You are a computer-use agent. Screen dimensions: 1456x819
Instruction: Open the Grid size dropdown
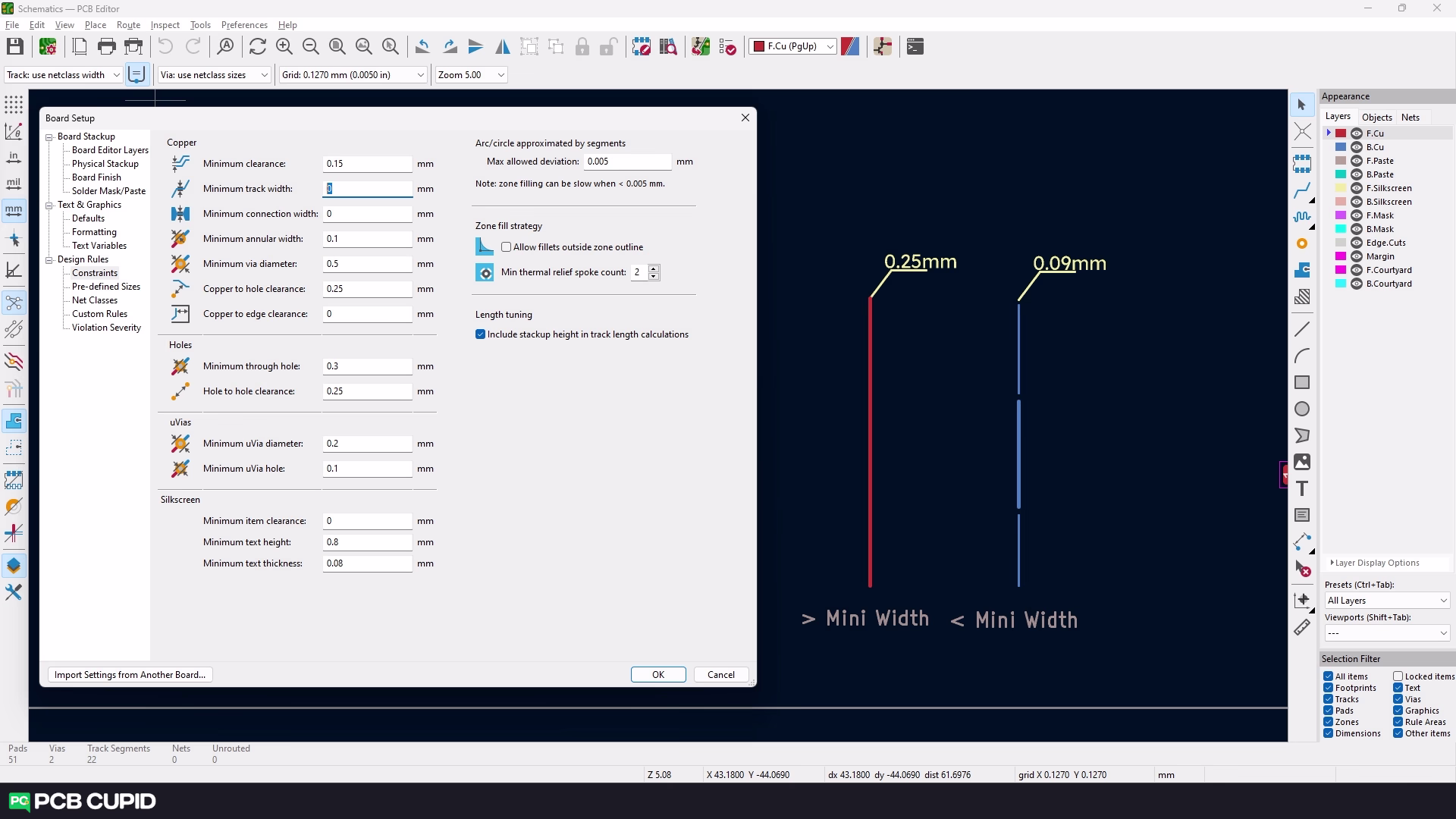(420, 75)
